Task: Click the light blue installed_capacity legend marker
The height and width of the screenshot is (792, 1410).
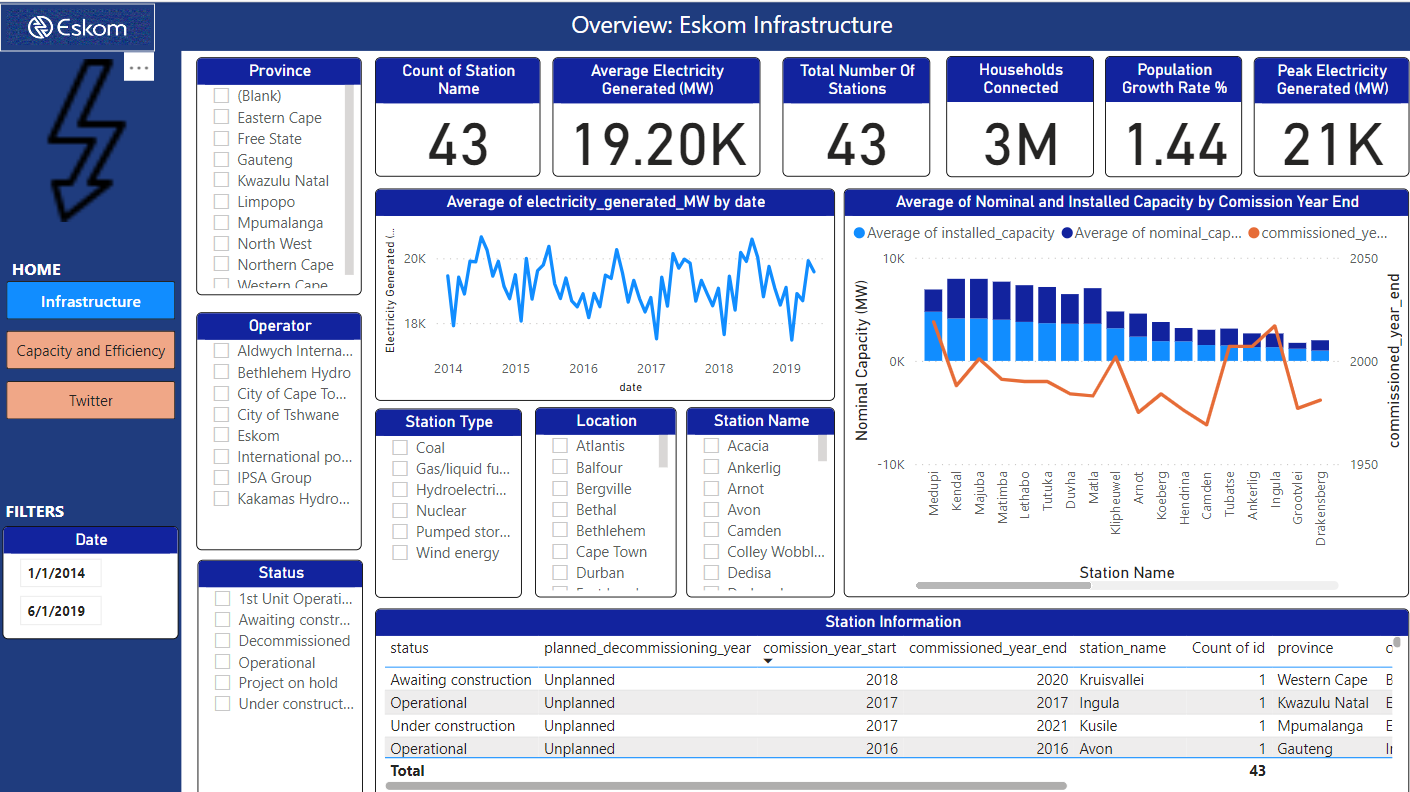Action: tap(859, 233)
